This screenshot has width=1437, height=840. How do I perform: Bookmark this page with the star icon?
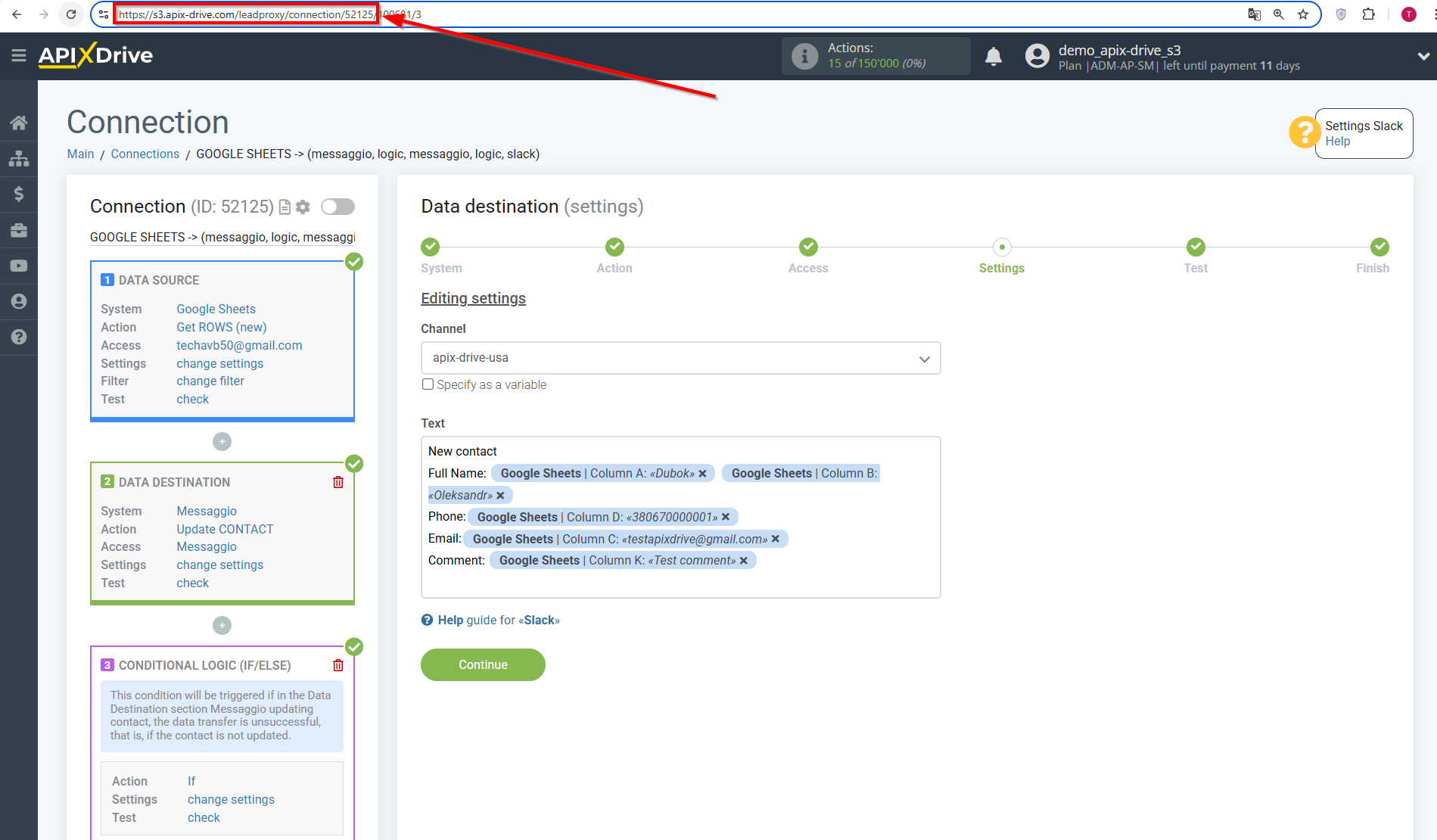click(1303, 14)
